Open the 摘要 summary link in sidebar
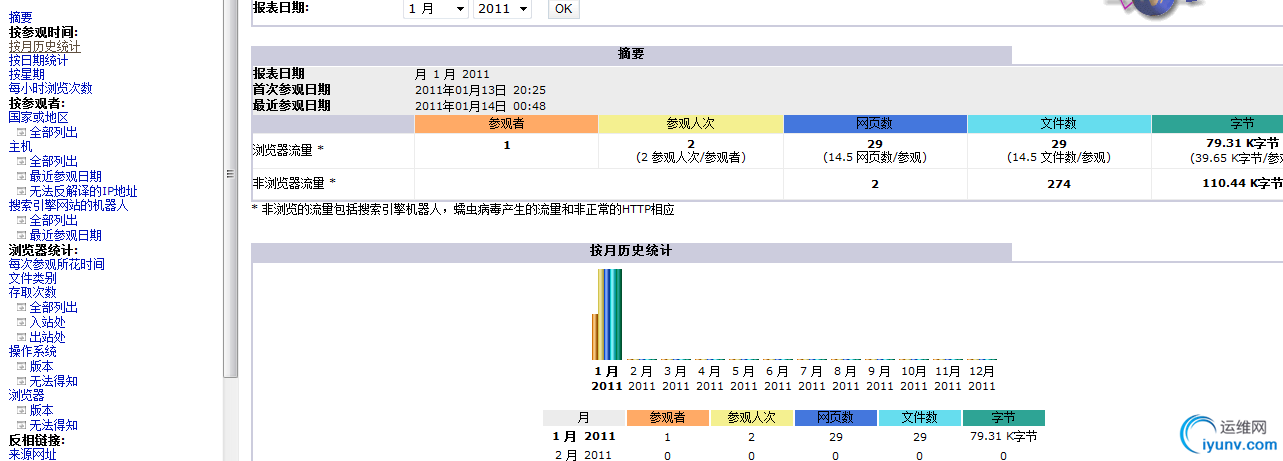Screen dimensions: 1283x461 pos(20,17)
